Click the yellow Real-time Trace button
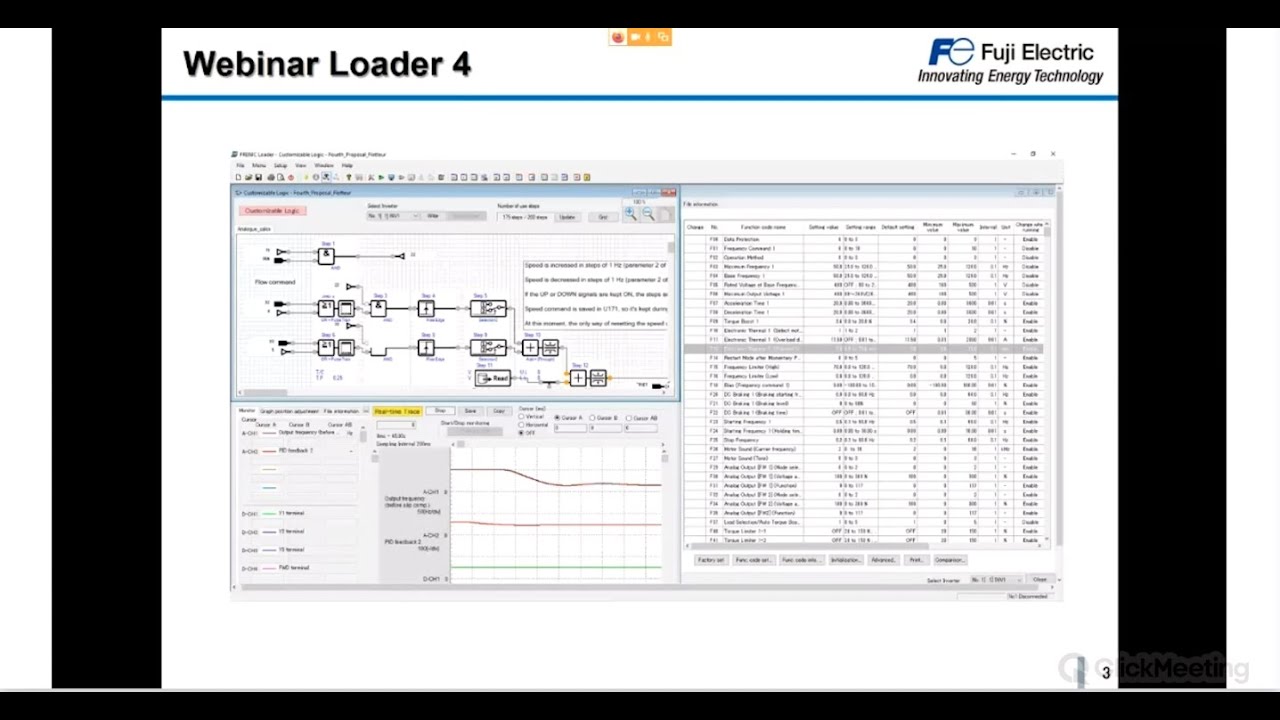Image resolution: width=1280 pixels, height=720 pixels. tap(398, 411)
